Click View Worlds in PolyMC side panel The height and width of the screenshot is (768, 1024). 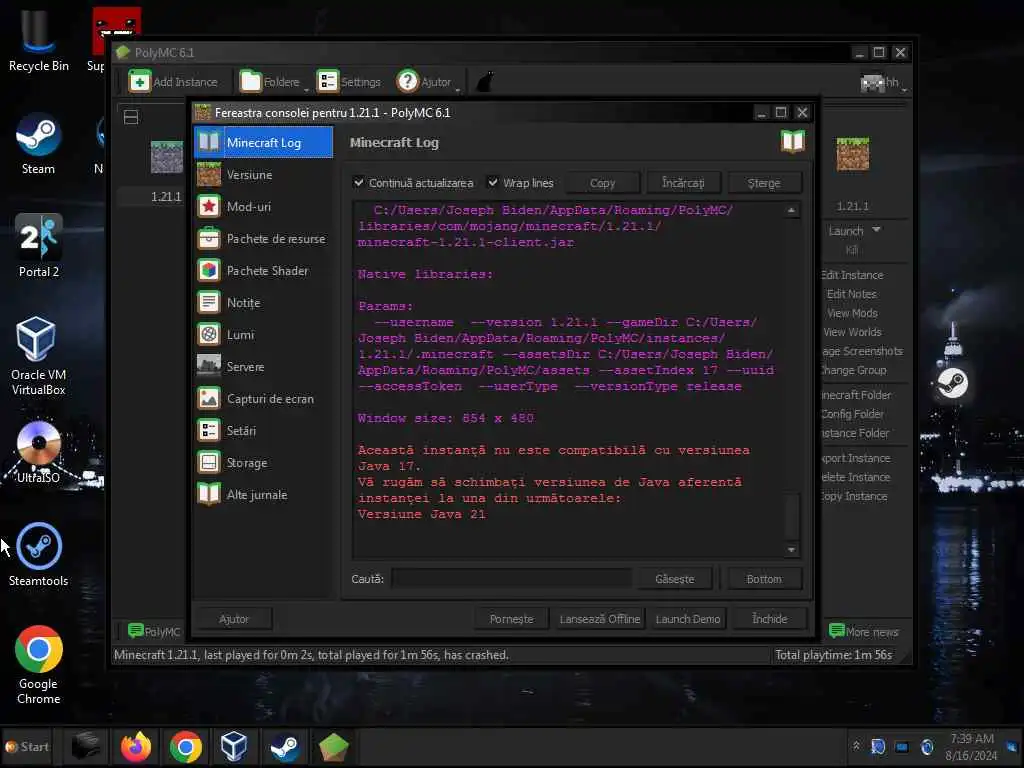coord(852,332)
